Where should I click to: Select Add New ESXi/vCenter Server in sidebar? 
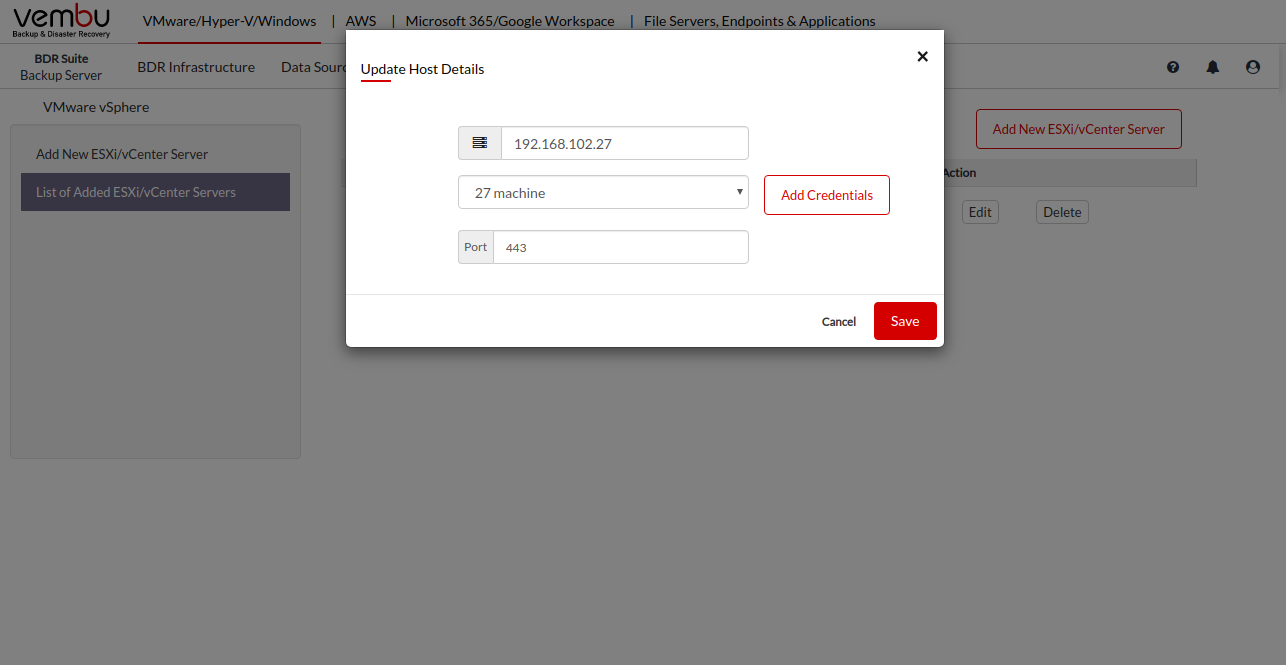[122, 154]
